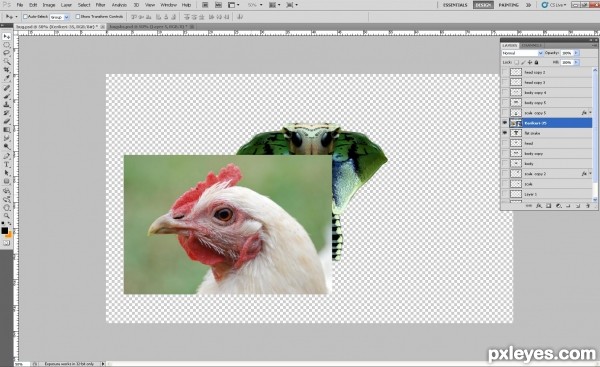Select the Eyedropper tool
Viewport: 600px width, 367px height.
pos(7,78)
